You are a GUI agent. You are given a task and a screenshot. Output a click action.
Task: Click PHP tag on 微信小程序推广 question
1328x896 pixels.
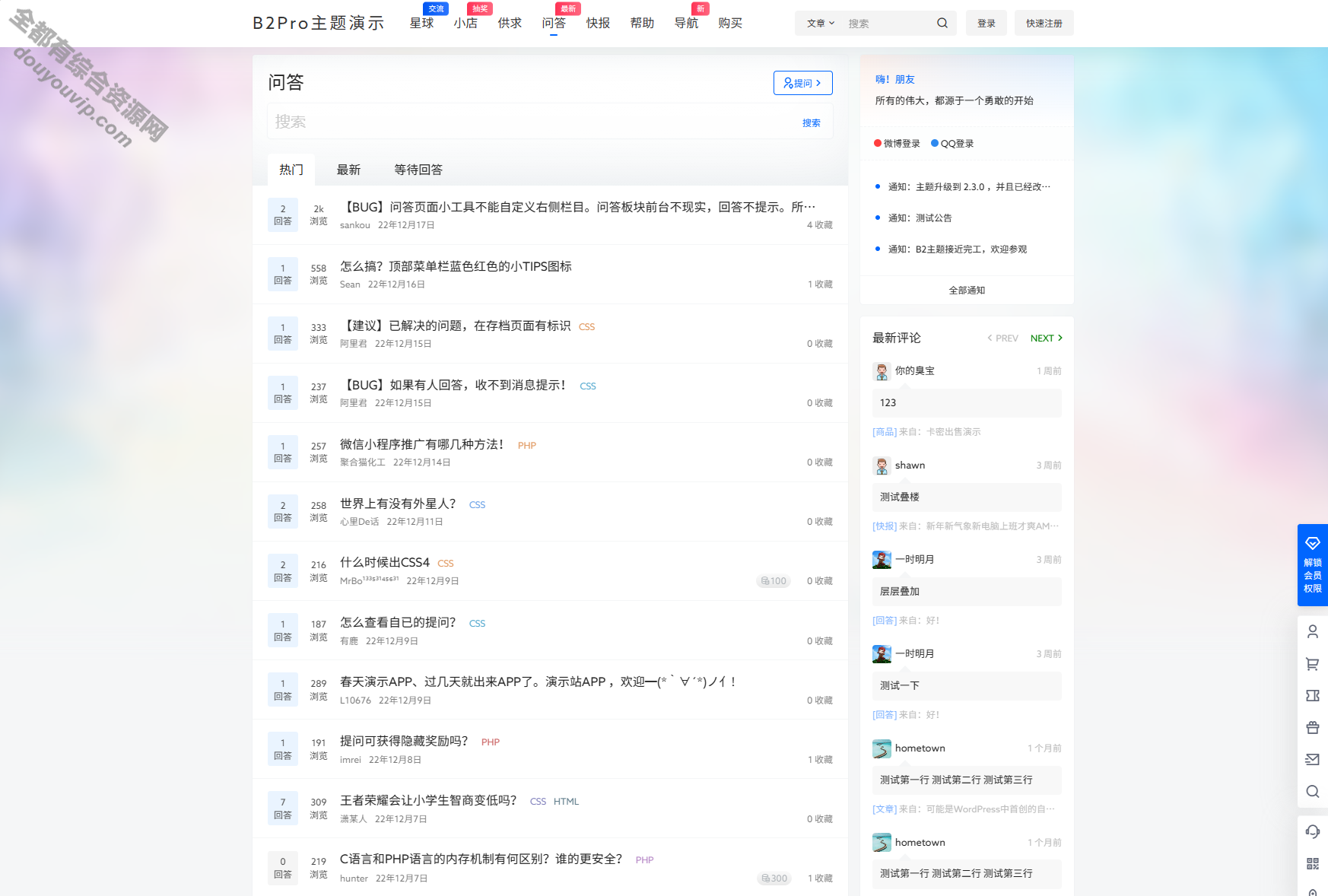pyautogui.click(x=527, y=446)
